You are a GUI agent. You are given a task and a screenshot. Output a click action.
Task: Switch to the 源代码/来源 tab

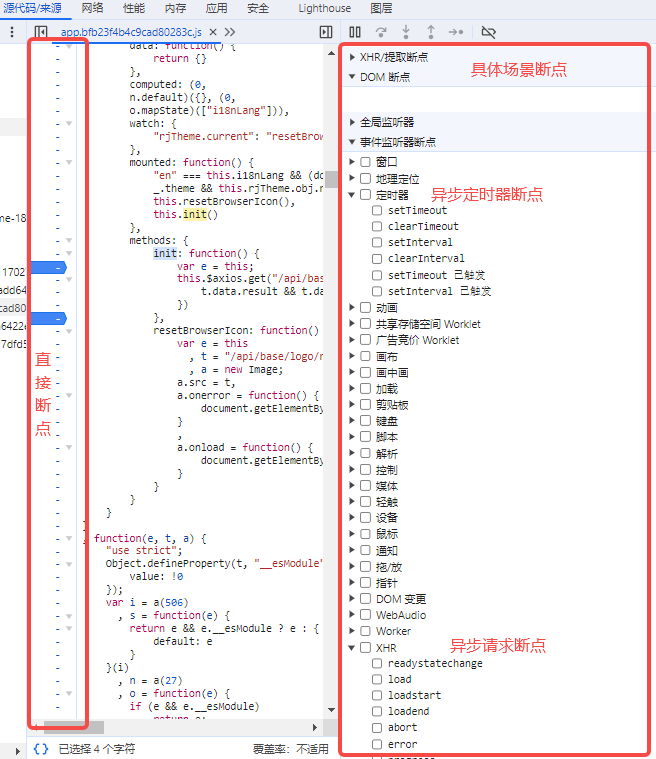click(x=33, y=8)
